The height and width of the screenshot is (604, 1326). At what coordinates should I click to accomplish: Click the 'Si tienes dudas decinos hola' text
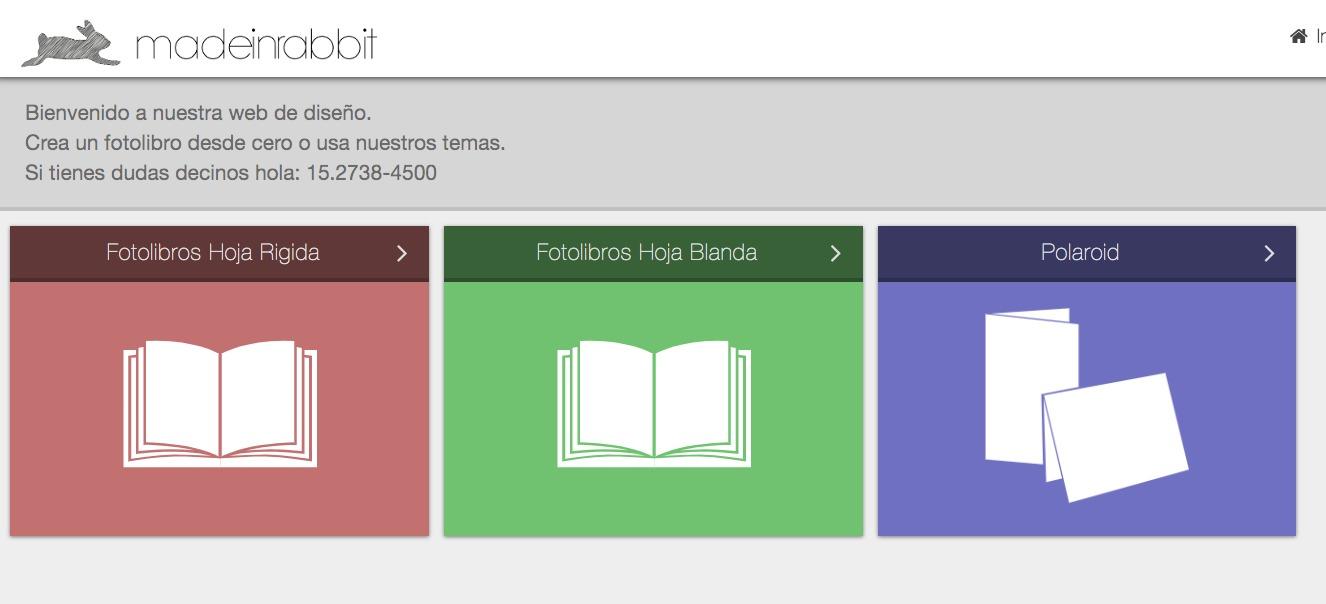tap(162, 173)
